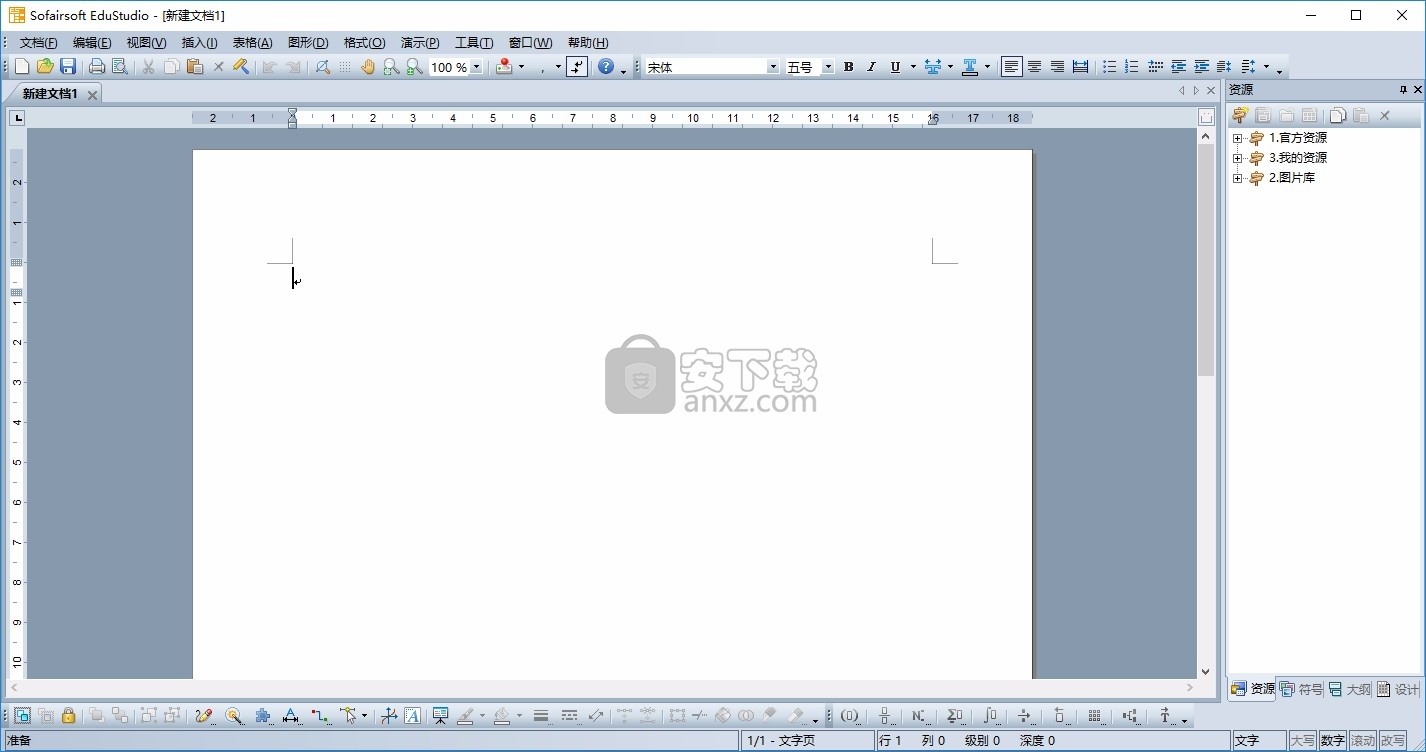The image size is (1426, 752).
Task: Enable right text alignment
Action: [1058, 67]
